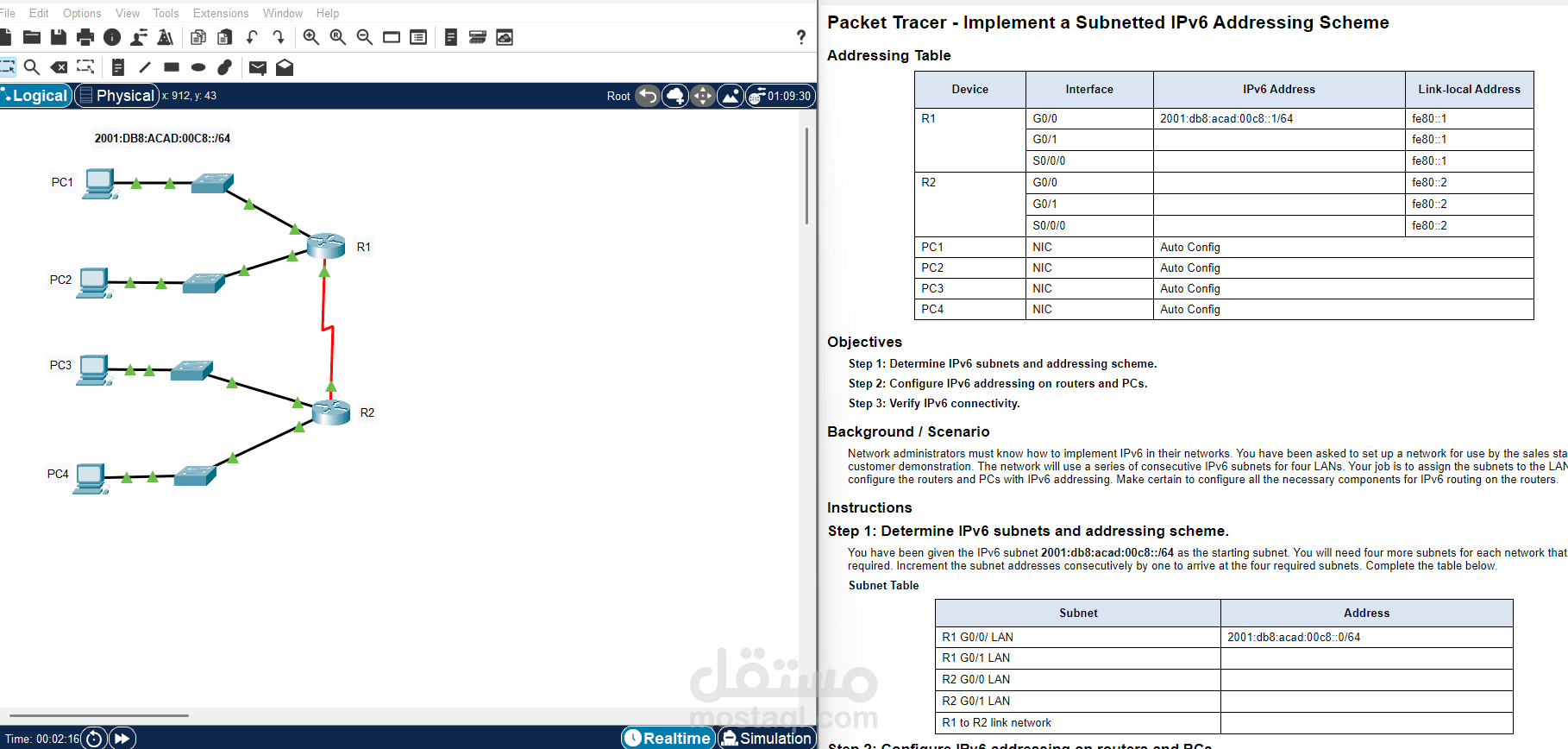Click the workspace horizontal scrollbar
The width and height of the screenshot is (1568, 749).
point(98,715)
